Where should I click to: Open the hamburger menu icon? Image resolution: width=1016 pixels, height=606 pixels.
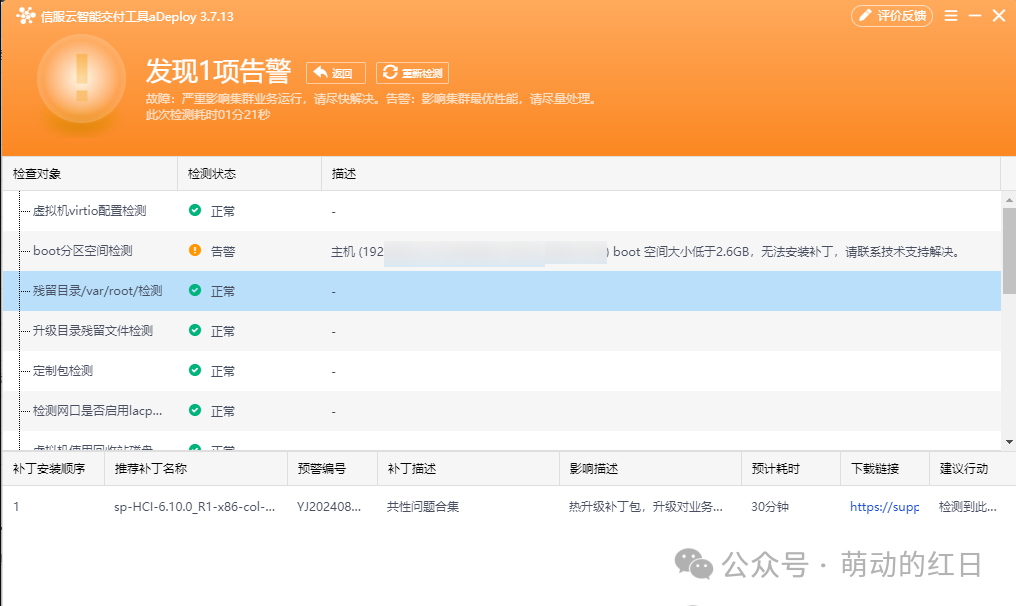pos(951,16)
